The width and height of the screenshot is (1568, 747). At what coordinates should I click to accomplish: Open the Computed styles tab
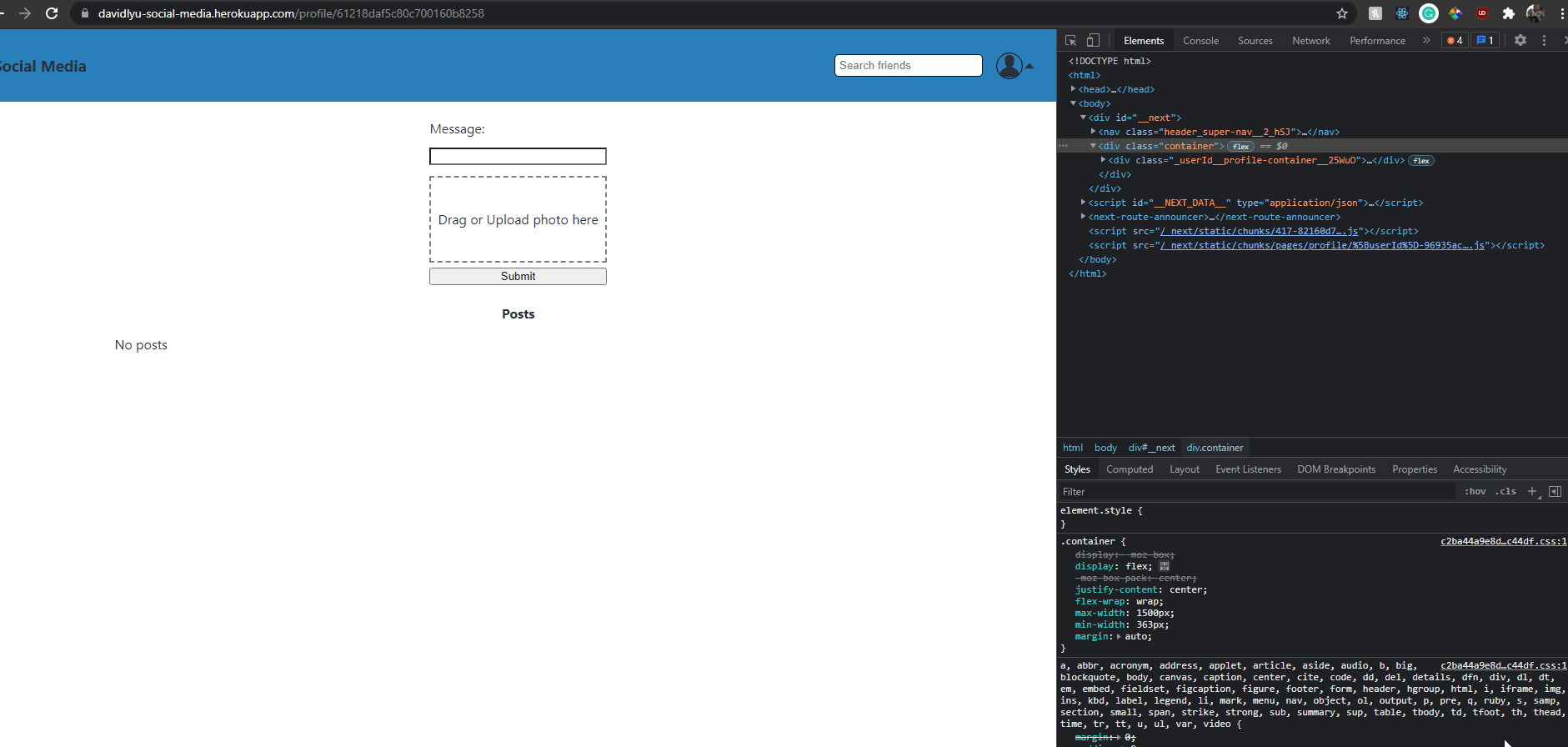tap(1130, 469)
